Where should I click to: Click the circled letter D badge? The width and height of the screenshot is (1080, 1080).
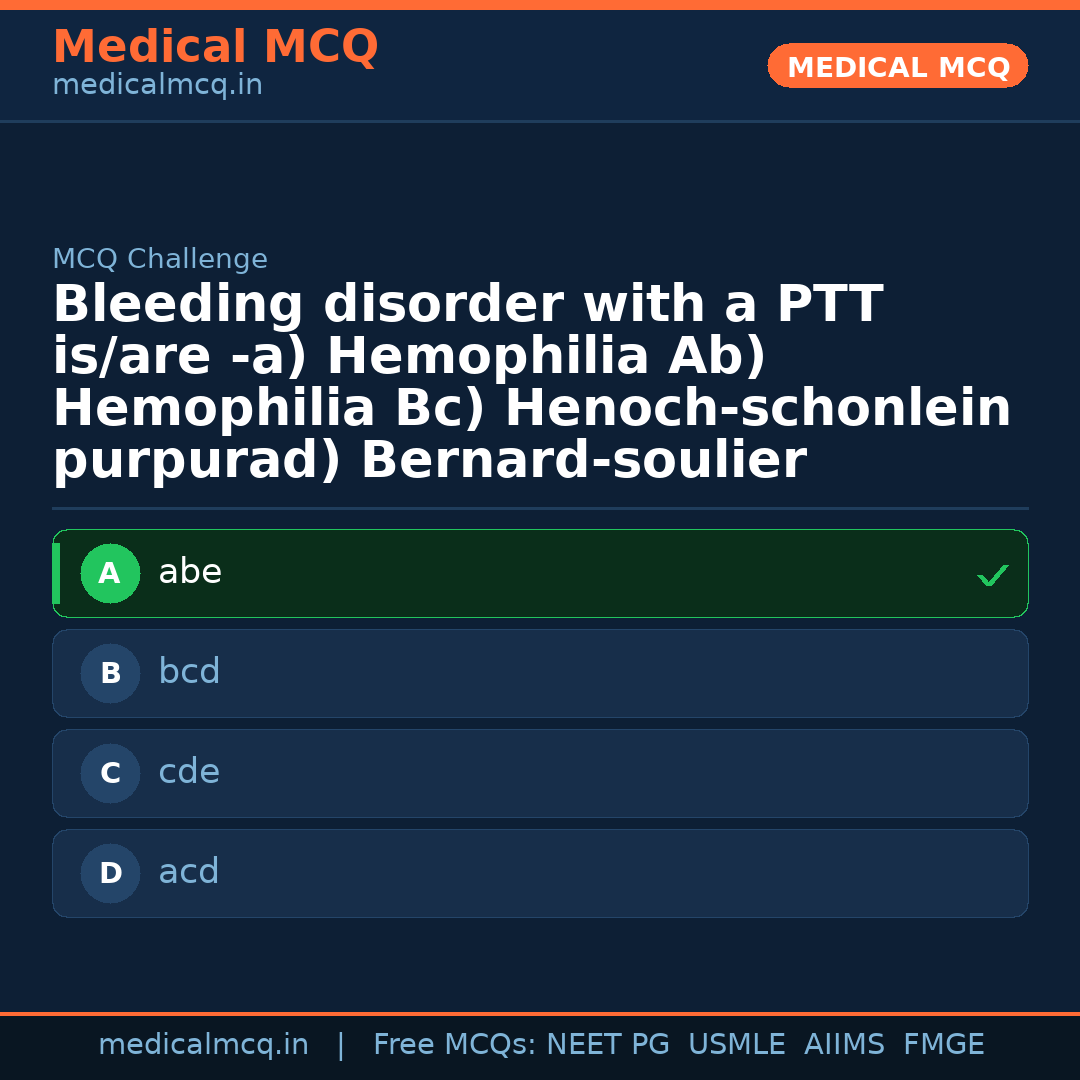click(110, 874)
